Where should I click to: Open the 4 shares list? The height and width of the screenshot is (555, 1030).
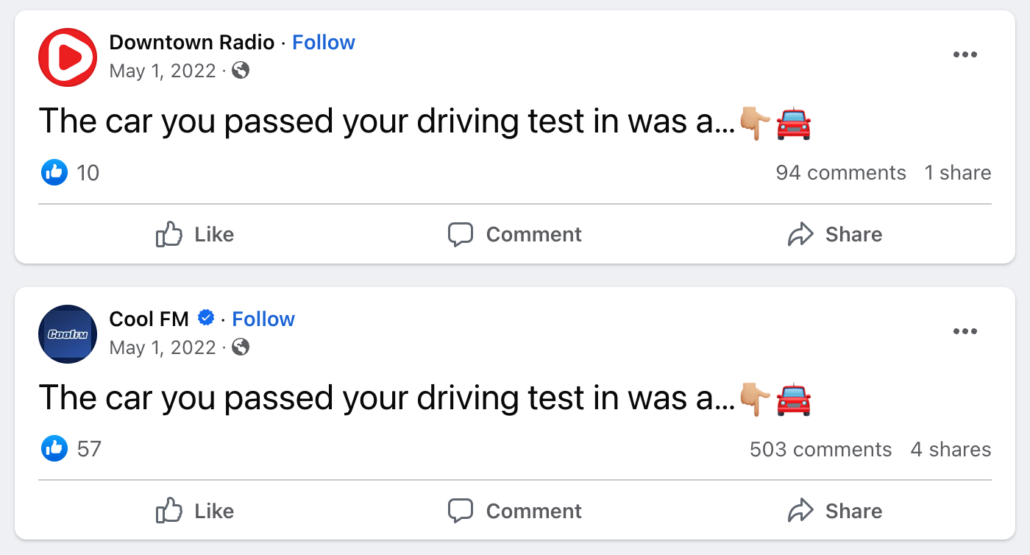[x=950, y=450]
